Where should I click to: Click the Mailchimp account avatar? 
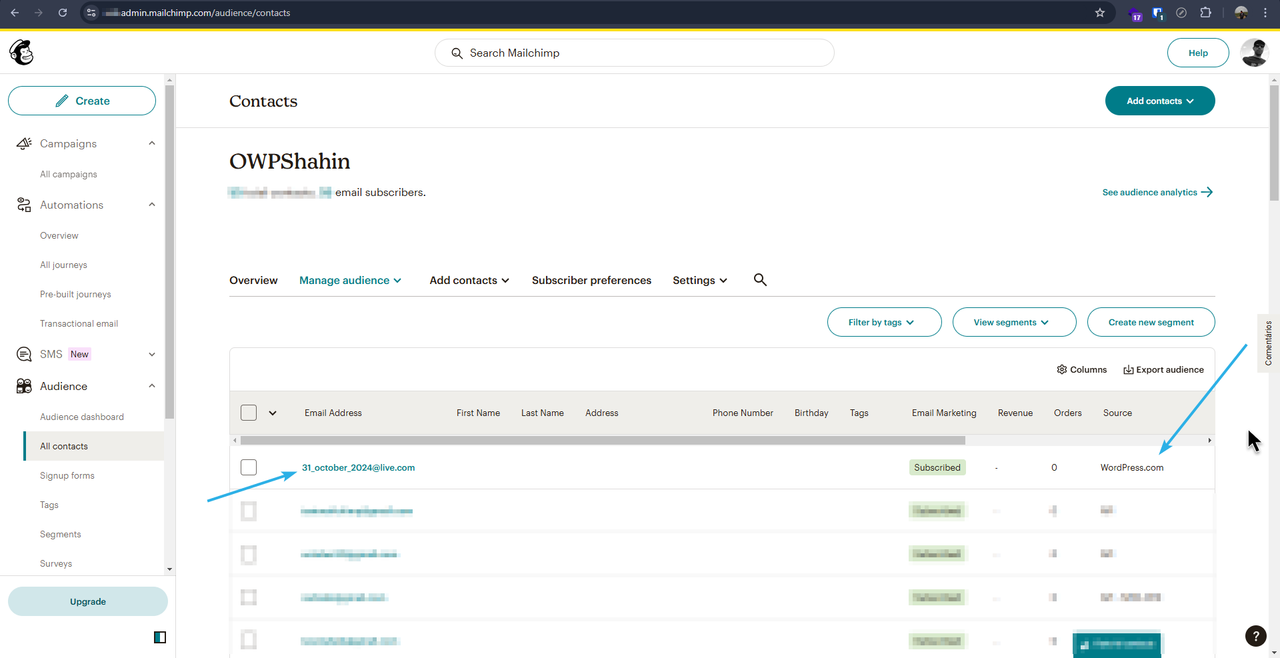pyautogui.click(x=1254, y=53)
